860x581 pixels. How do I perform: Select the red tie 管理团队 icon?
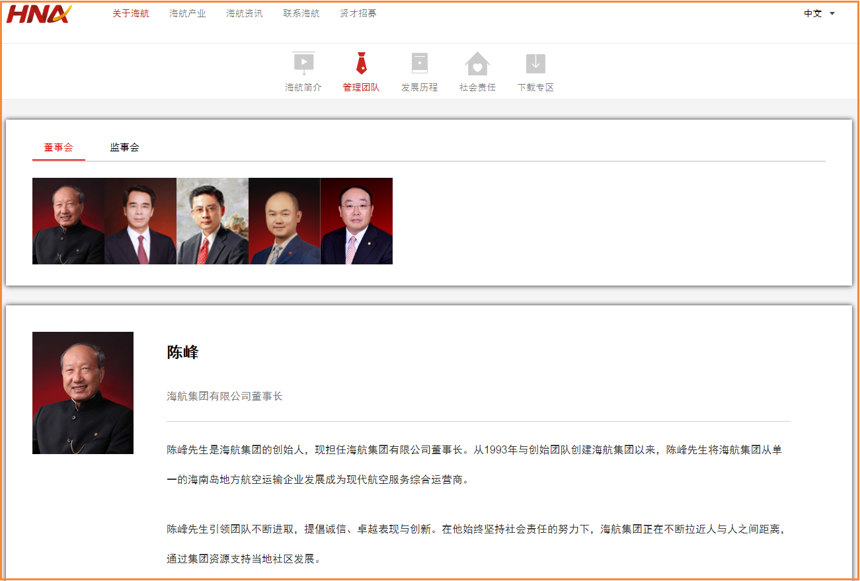click(x=361, y=63)
